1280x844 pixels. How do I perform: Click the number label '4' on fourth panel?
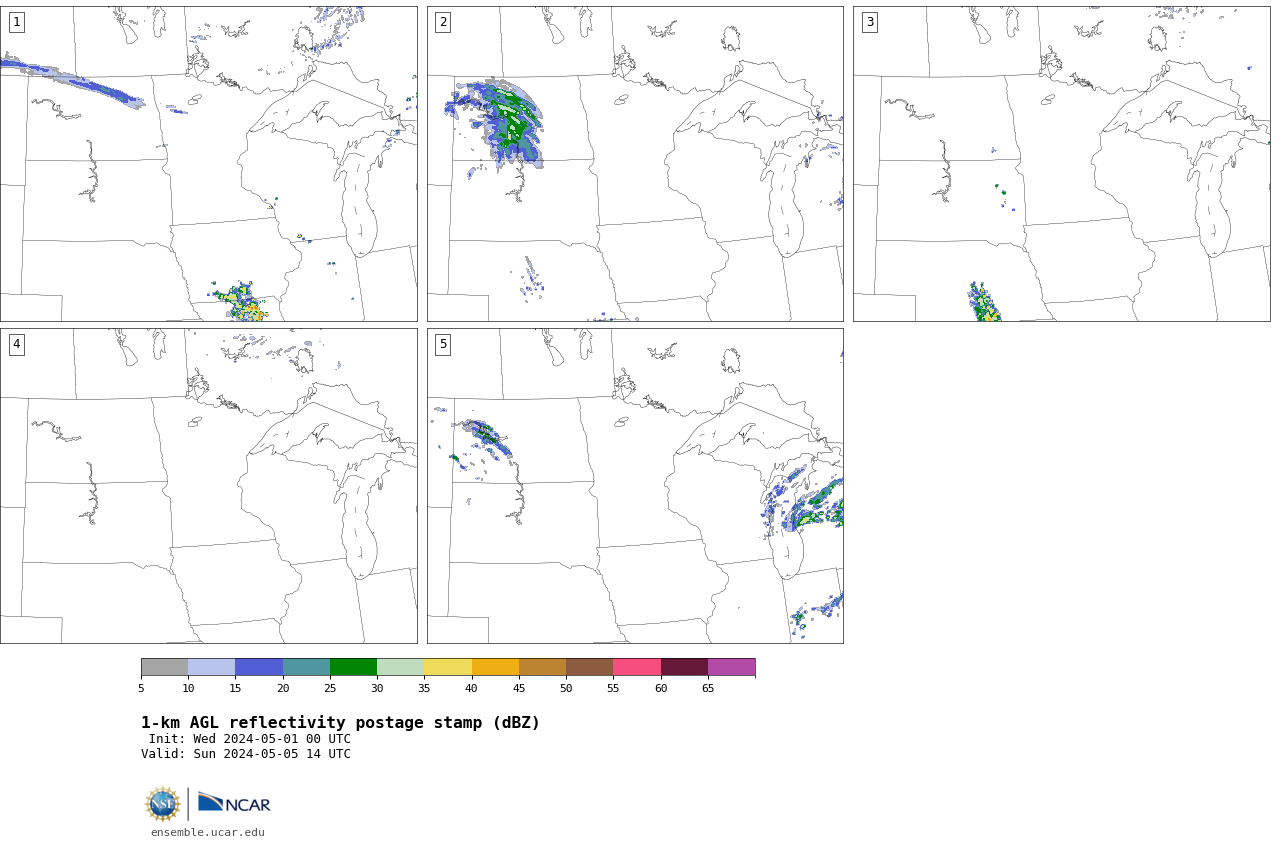tap(16, 344)
